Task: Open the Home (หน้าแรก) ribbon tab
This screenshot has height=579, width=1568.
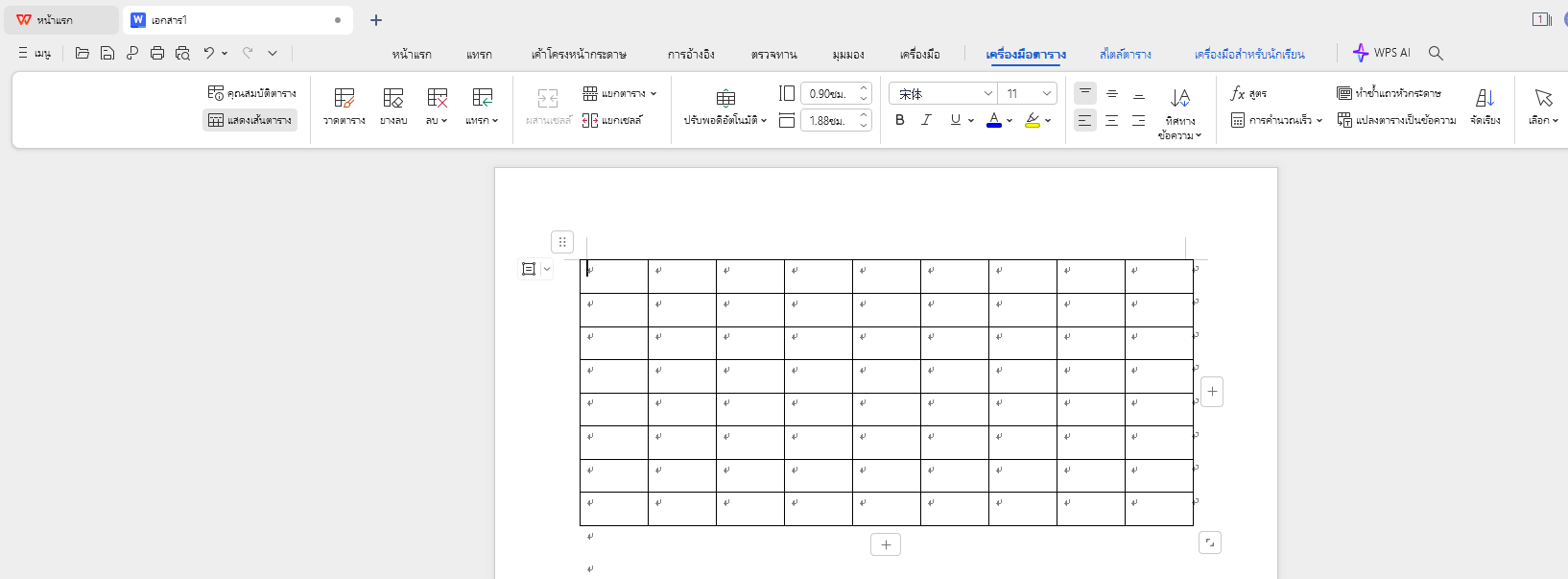Action: 412,54
